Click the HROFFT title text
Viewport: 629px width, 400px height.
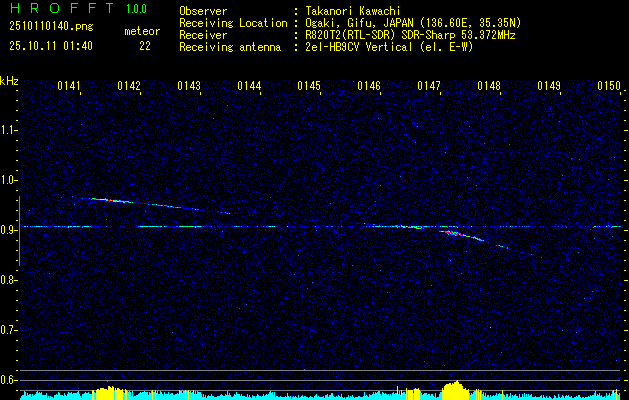coord(62,8)
